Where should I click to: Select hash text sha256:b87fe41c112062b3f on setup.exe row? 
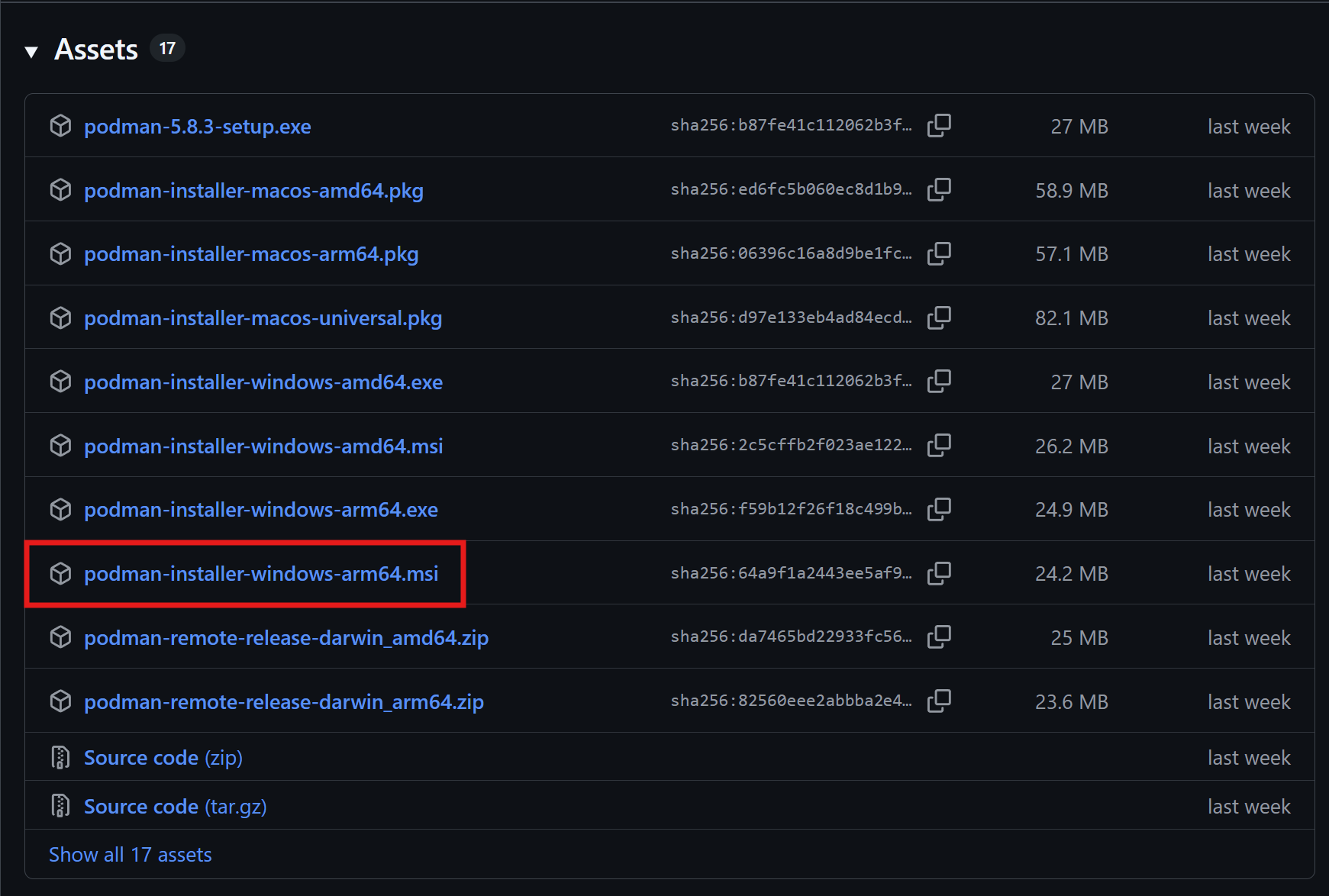(x=792, y=125)
